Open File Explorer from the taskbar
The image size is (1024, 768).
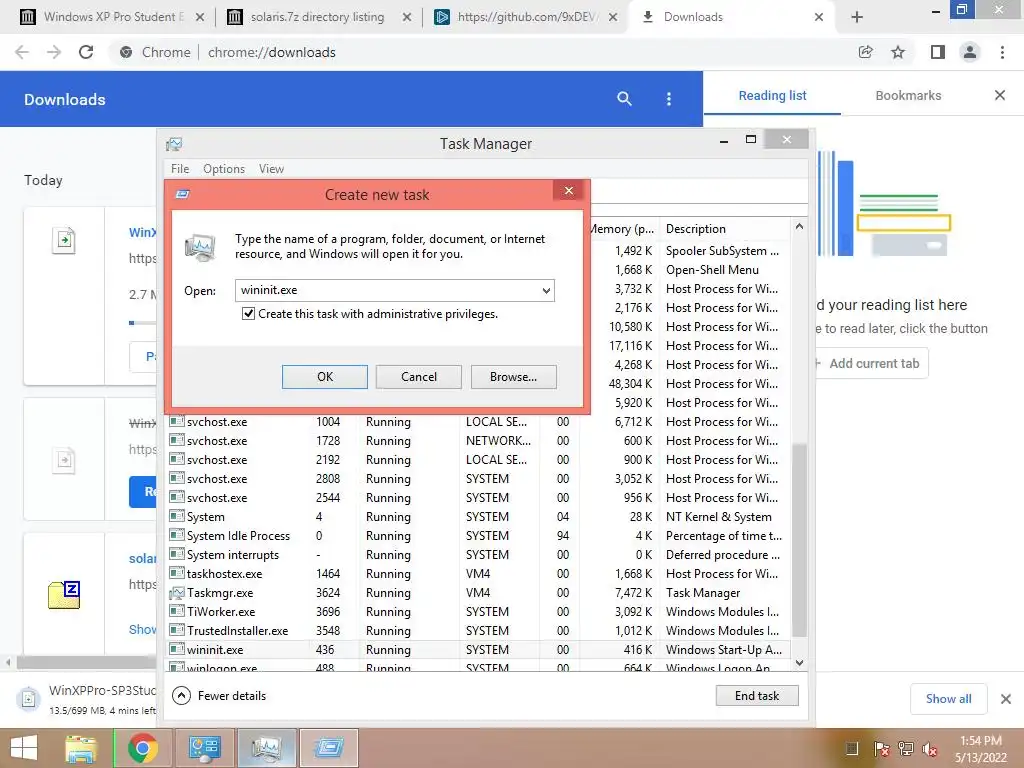pos(81,748)
